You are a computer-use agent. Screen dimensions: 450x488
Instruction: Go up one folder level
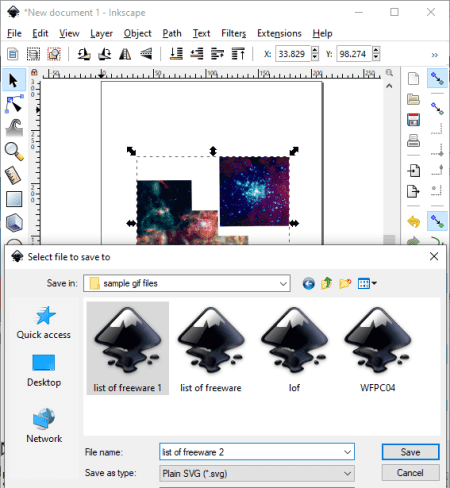coord(327,284)
